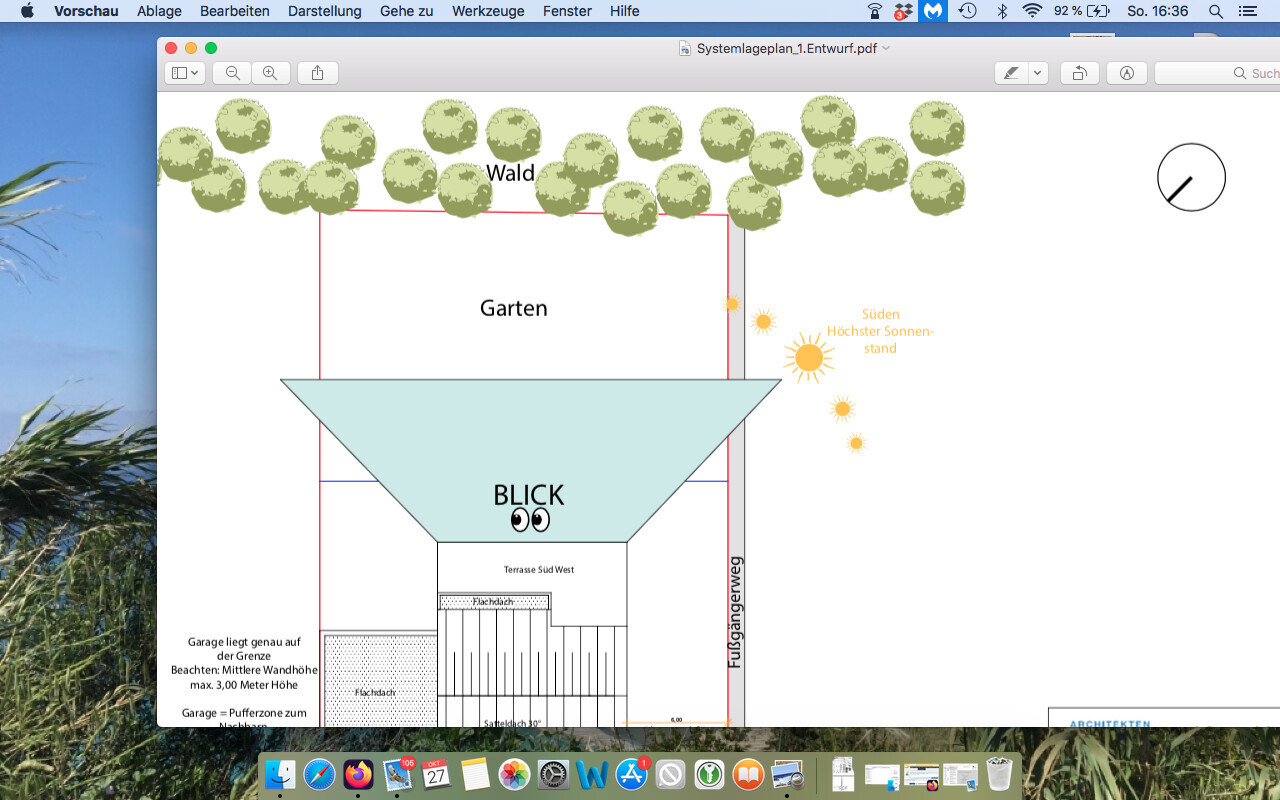Click the zoom in magnifier button

270,73
